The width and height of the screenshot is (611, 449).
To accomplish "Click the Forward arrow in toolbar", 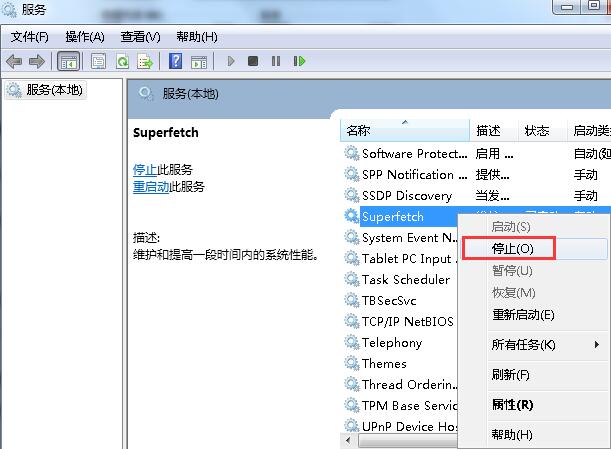I will (37, 61).
